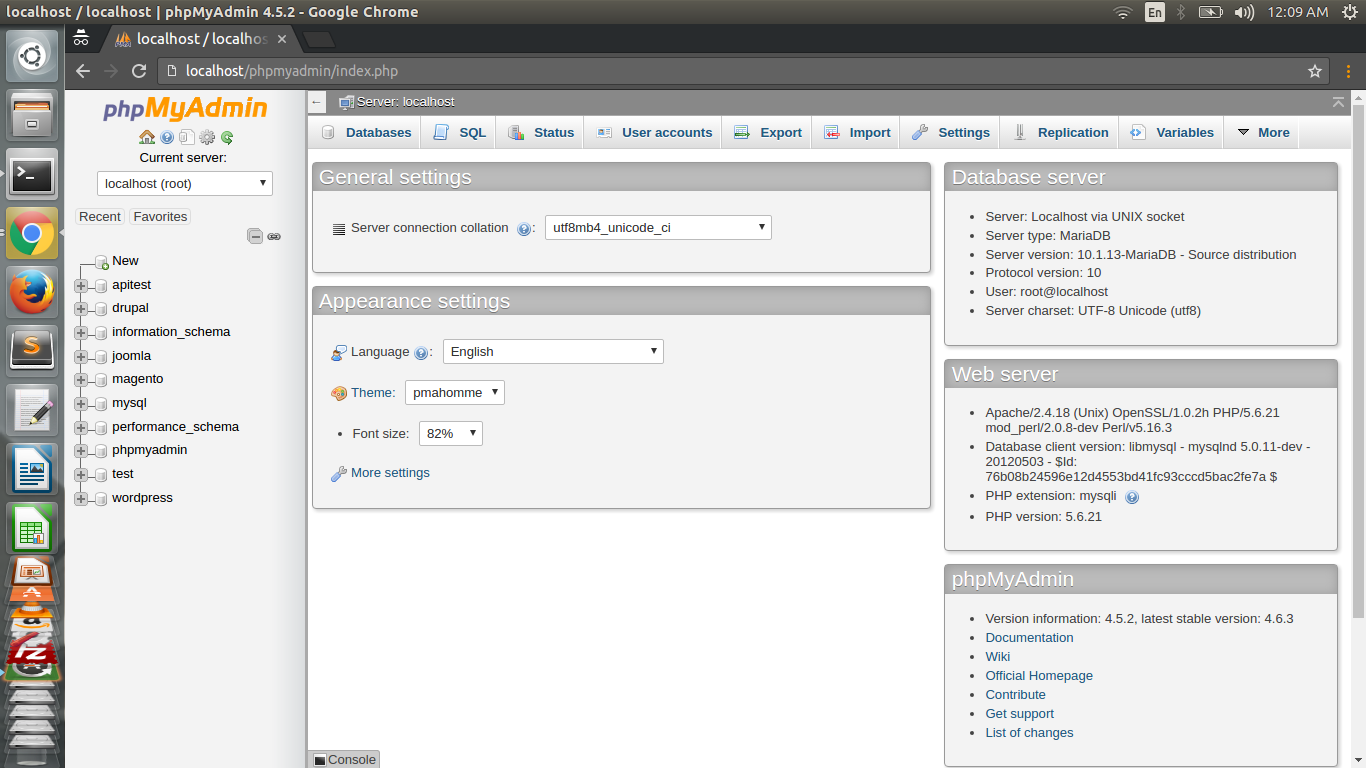This screenshot has width=1366, height=768.
Task: Switch to the SQL tab
Action: 459,132
